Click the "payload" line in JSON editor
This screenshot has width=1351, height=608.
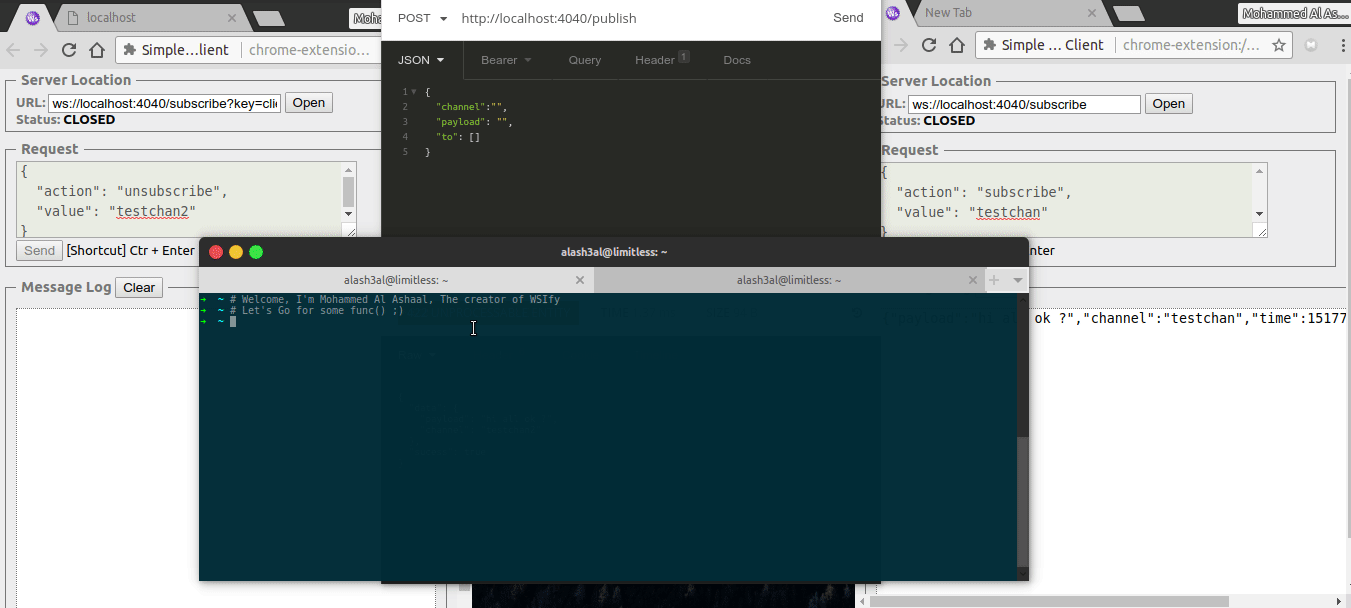pyautogui.click(x=475, y=122)
